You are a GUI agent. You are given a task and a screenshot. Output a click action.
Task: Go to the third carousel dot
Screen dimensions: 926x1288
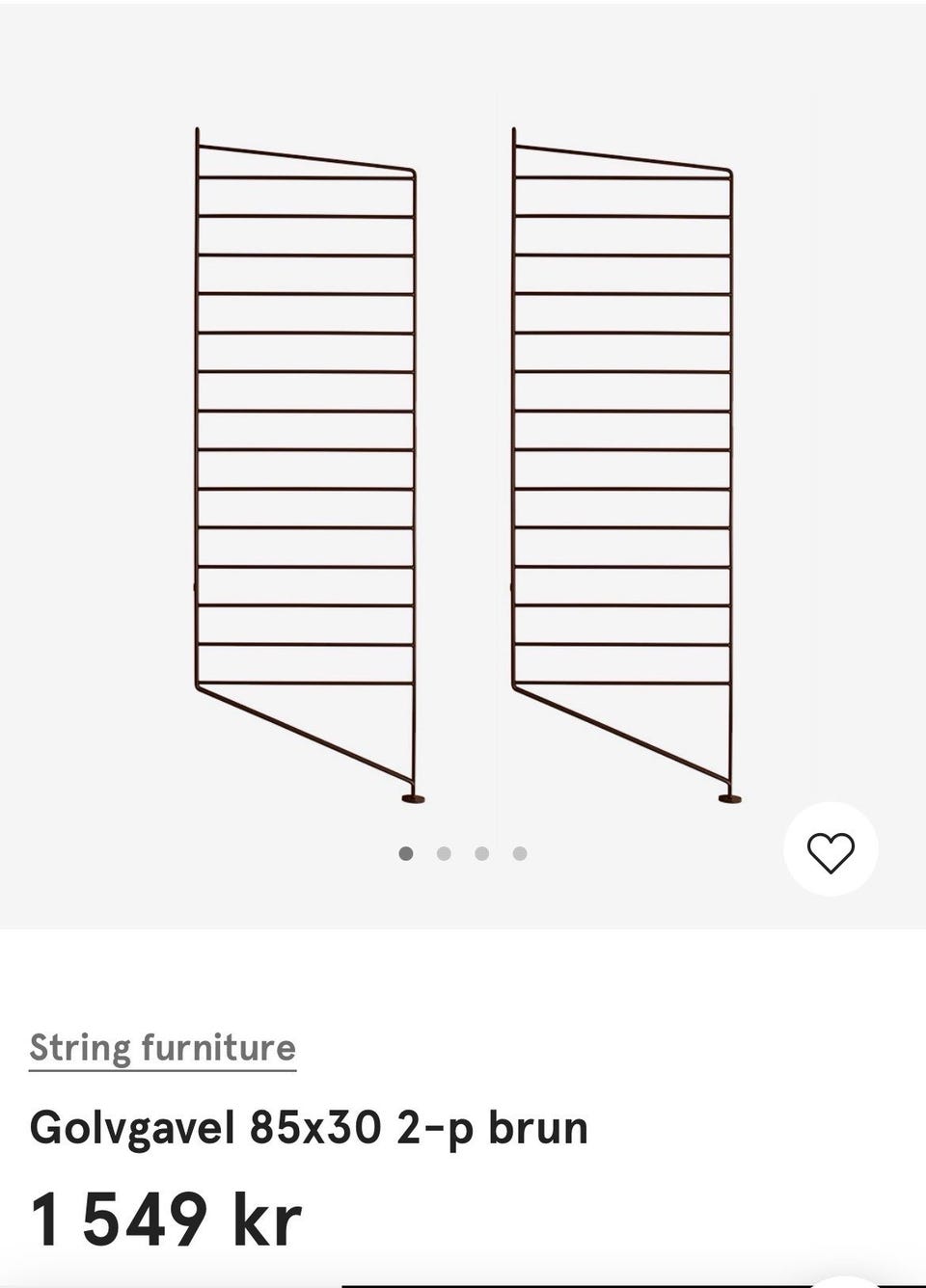pos(481,853)
